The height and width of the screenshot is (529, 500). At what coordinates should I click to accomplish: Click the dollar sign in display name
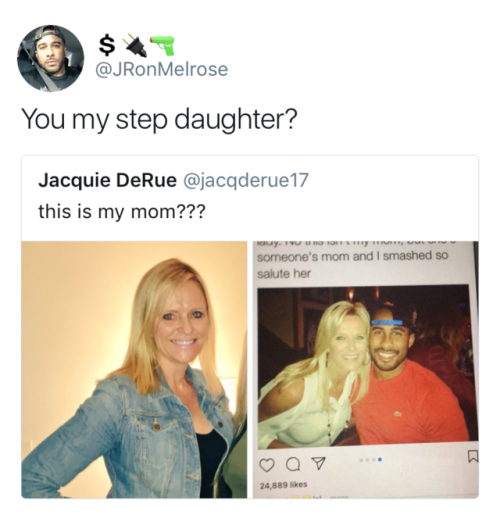(106, 46)
